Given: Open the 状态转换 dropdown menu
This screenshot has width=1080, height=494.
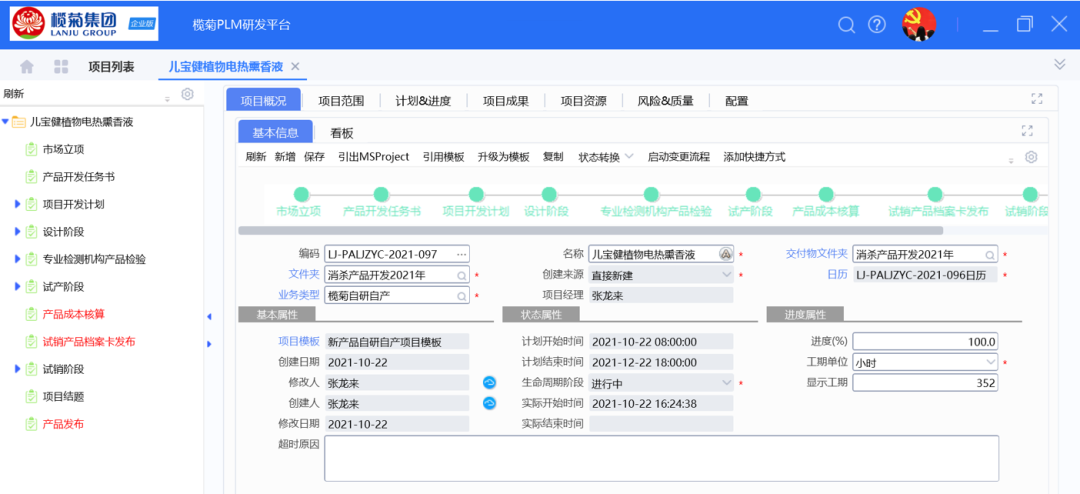Looking at the screenshot, I should [606, 157].
